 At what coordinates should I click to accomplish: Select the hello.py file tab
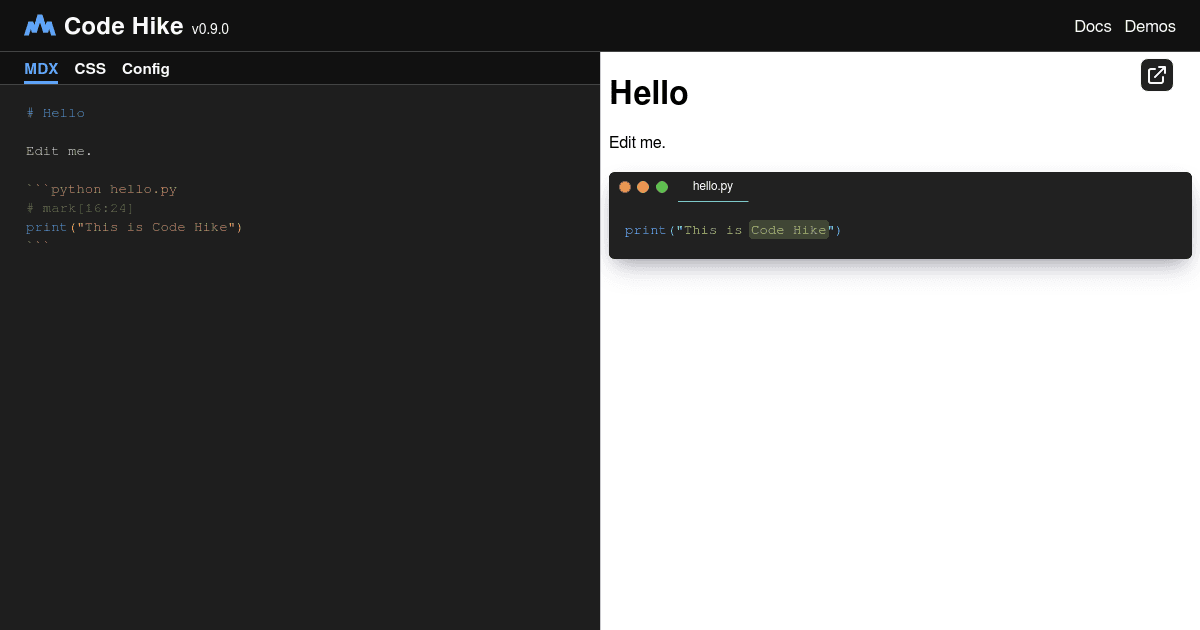tap(713, 186)
